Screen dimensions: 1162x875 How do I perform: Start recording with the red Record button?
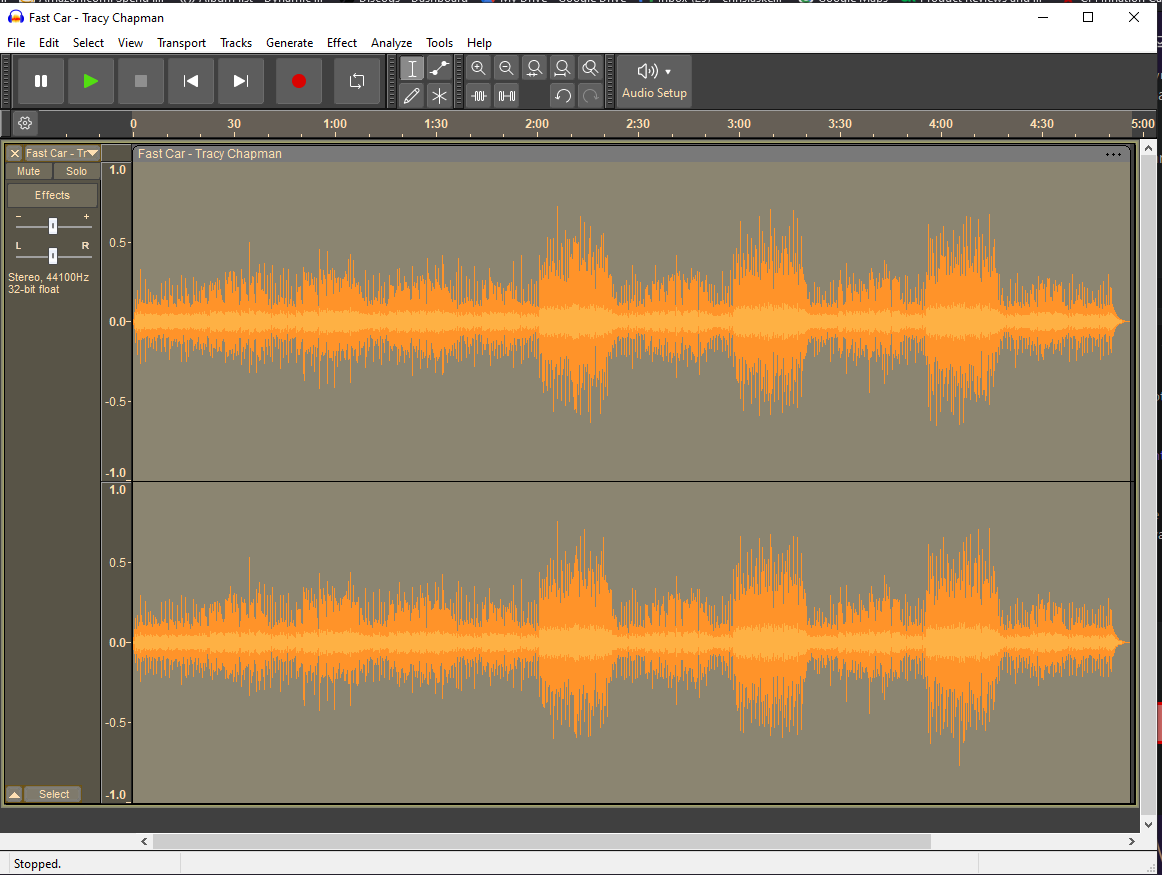[299, 81]
